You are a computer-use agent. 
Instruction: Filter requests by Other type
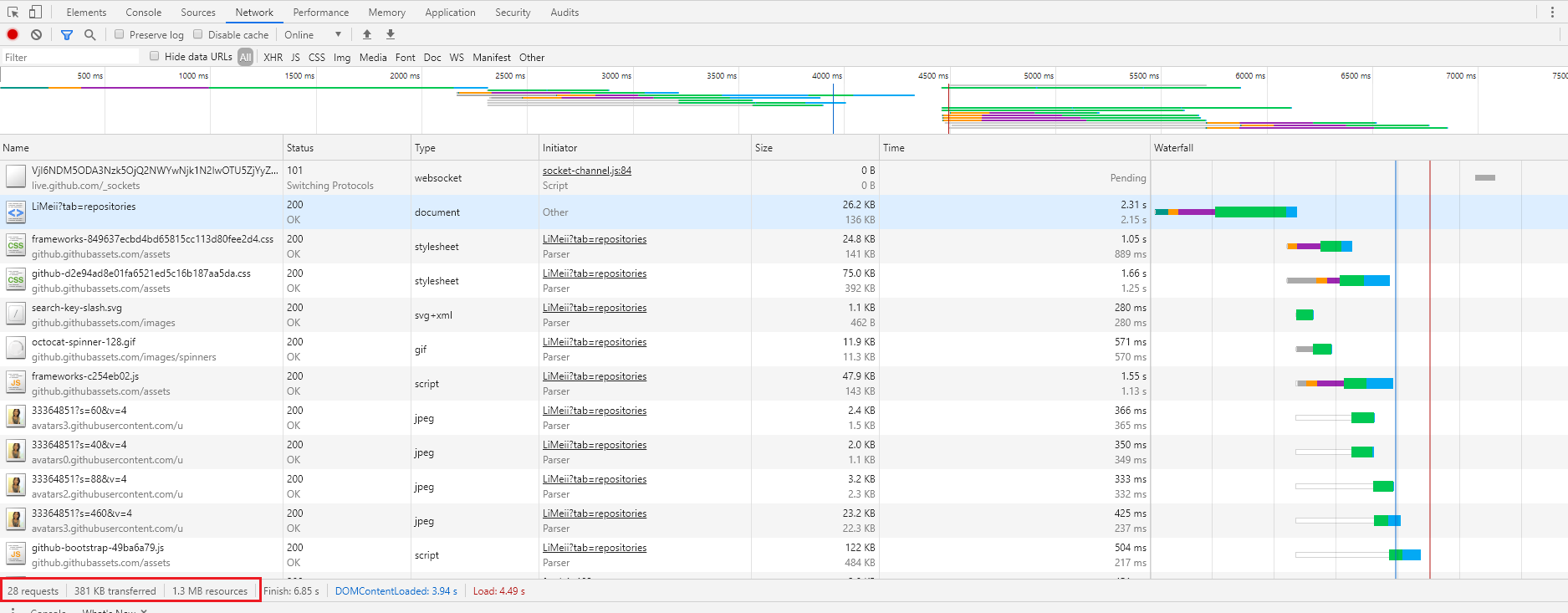pyautogui.click(x=532, y=57)
